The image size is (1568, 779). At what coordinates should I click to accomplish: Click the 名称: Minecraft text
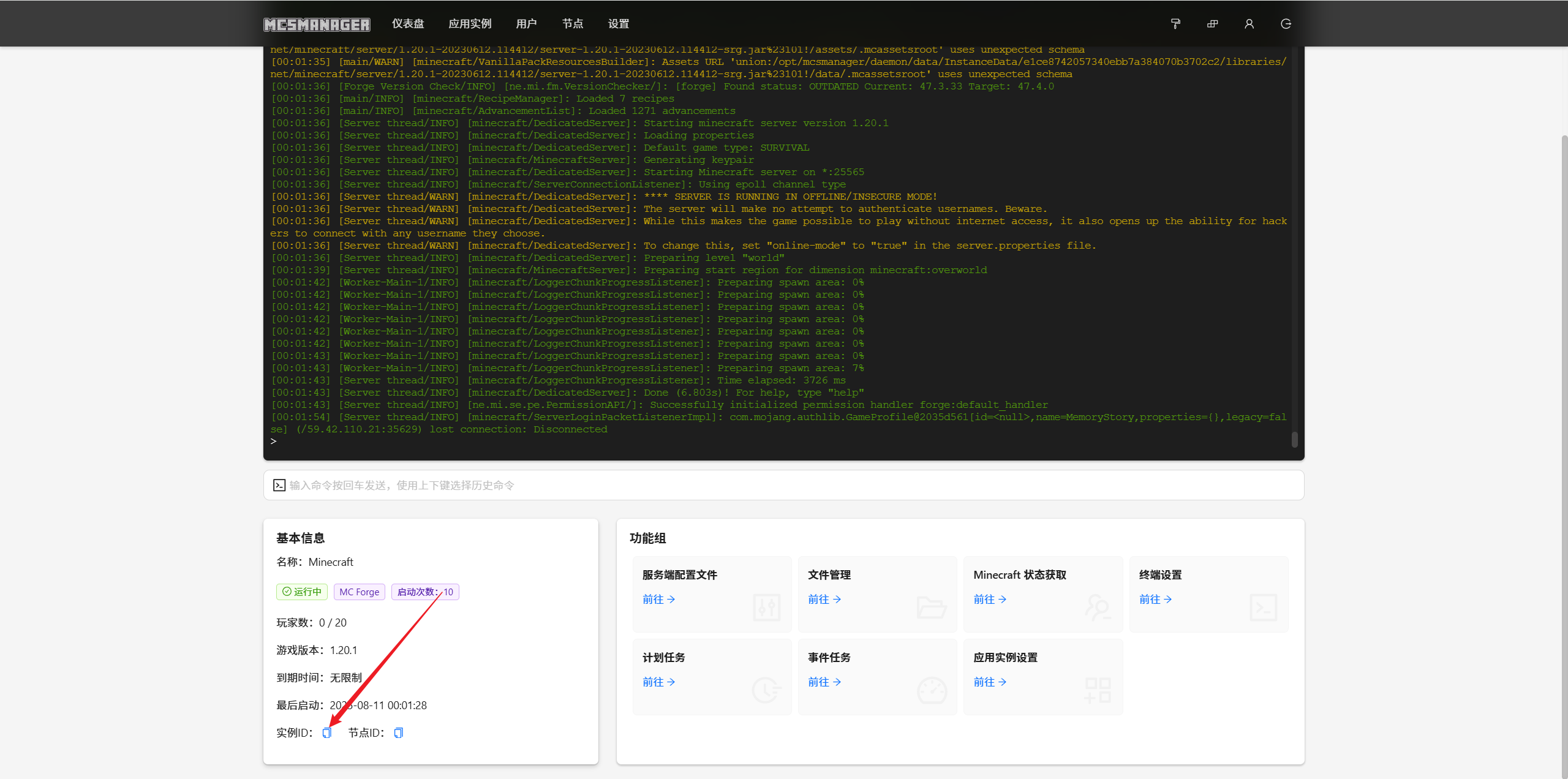tap(315, 562)
